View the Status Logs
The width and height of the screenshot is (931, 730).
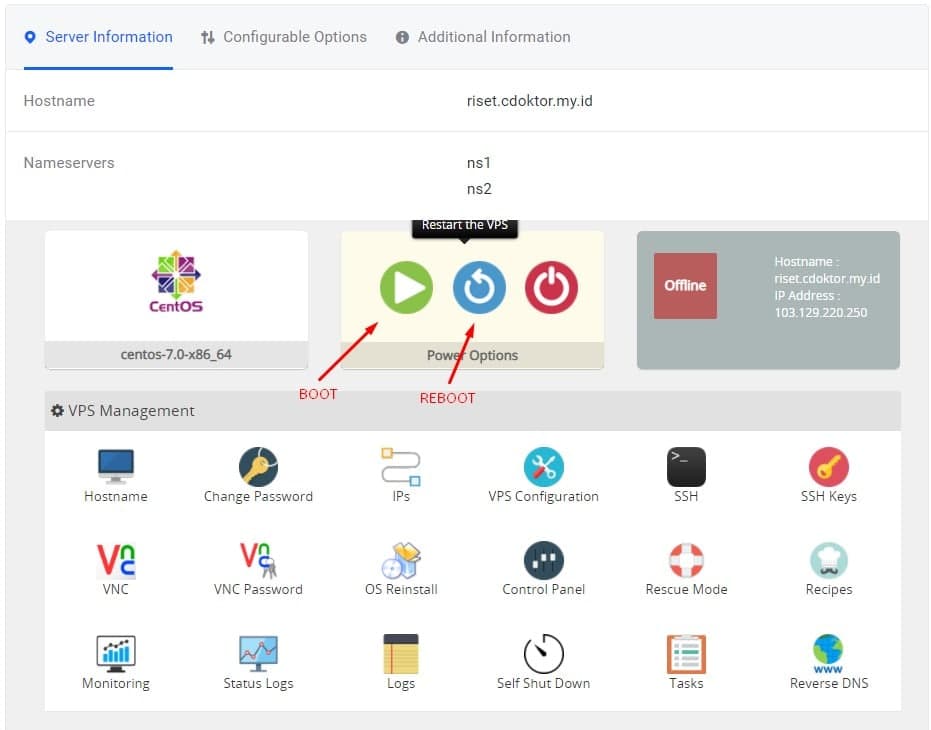click(258, 654)
